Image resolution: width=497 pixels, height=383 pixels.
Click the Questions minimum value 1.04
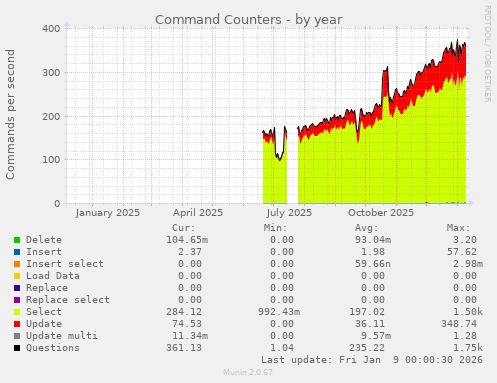pos(282,348)
